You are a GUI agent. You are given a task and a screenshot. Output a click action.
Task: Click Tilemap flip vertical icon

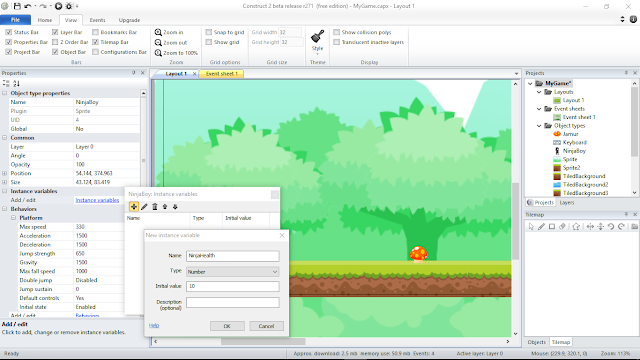pyautogui.click(x=600, y=227)
